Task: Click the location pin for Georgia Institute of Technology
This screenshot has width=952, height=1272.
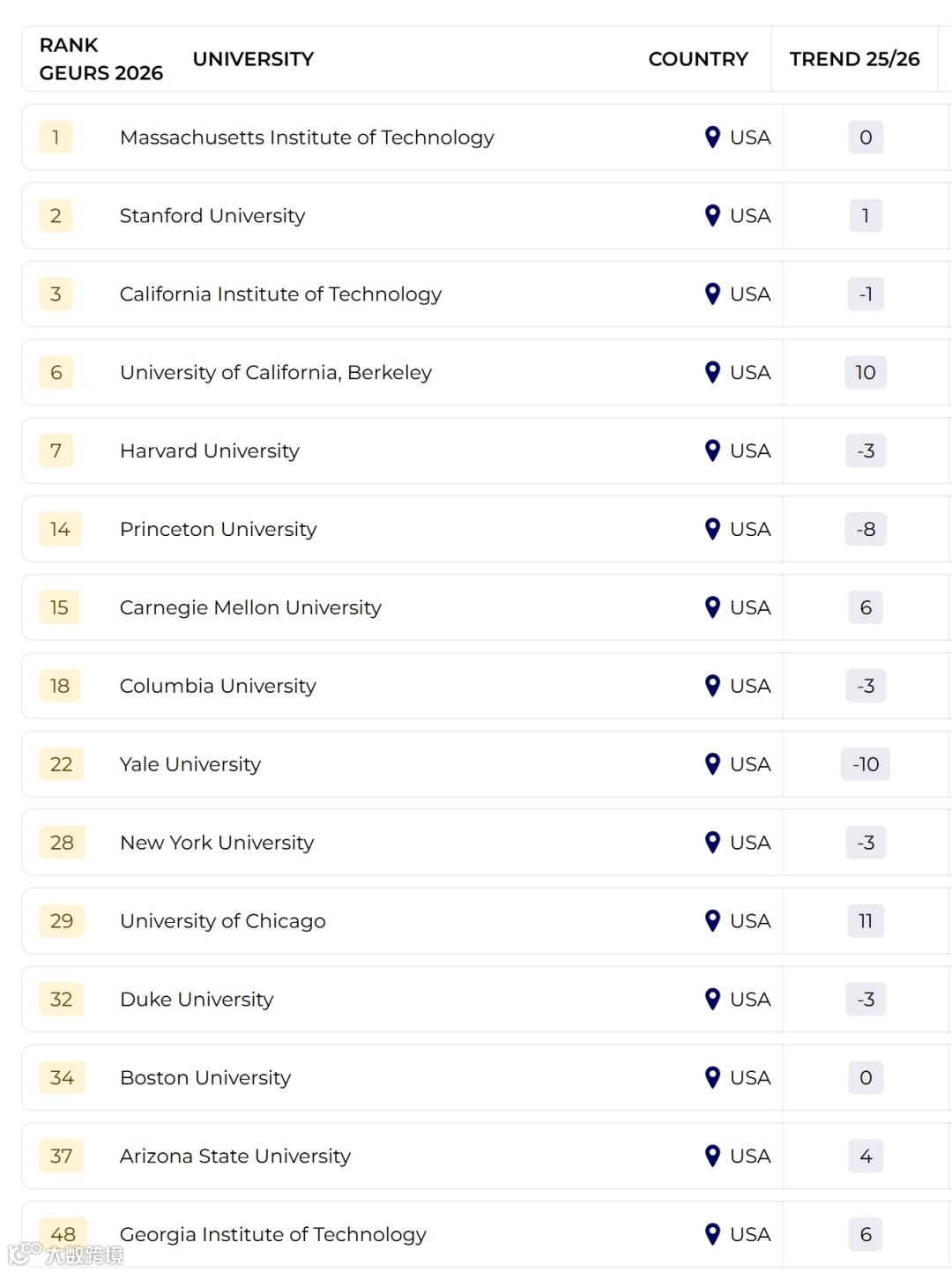Action: pyautogui.click(x=713, y=1234)
